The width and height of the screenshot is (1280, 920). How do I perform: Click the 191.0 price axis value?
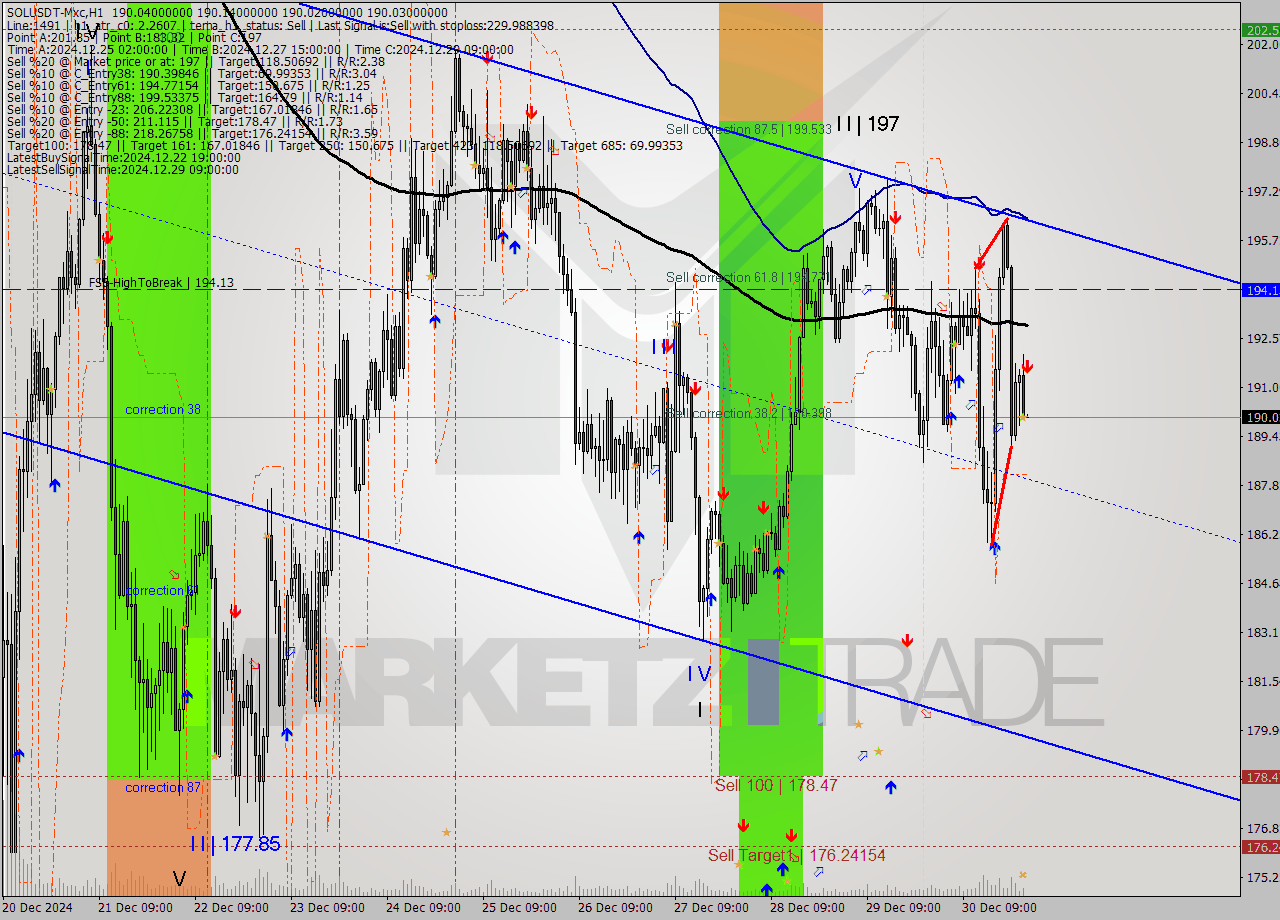click(1262, 387)
